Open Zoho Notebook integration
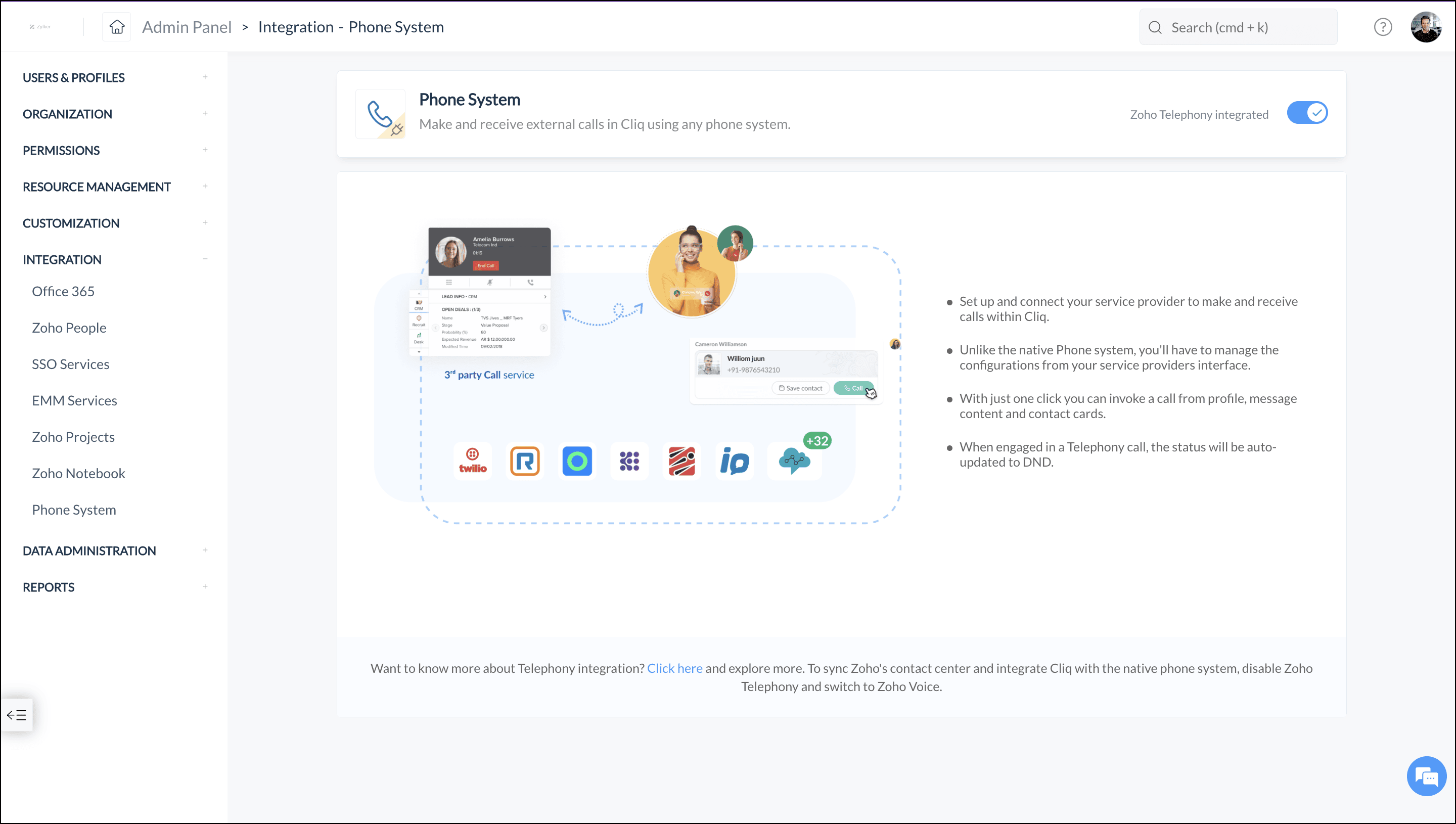 pyautogui.click(x=78, y=473)
